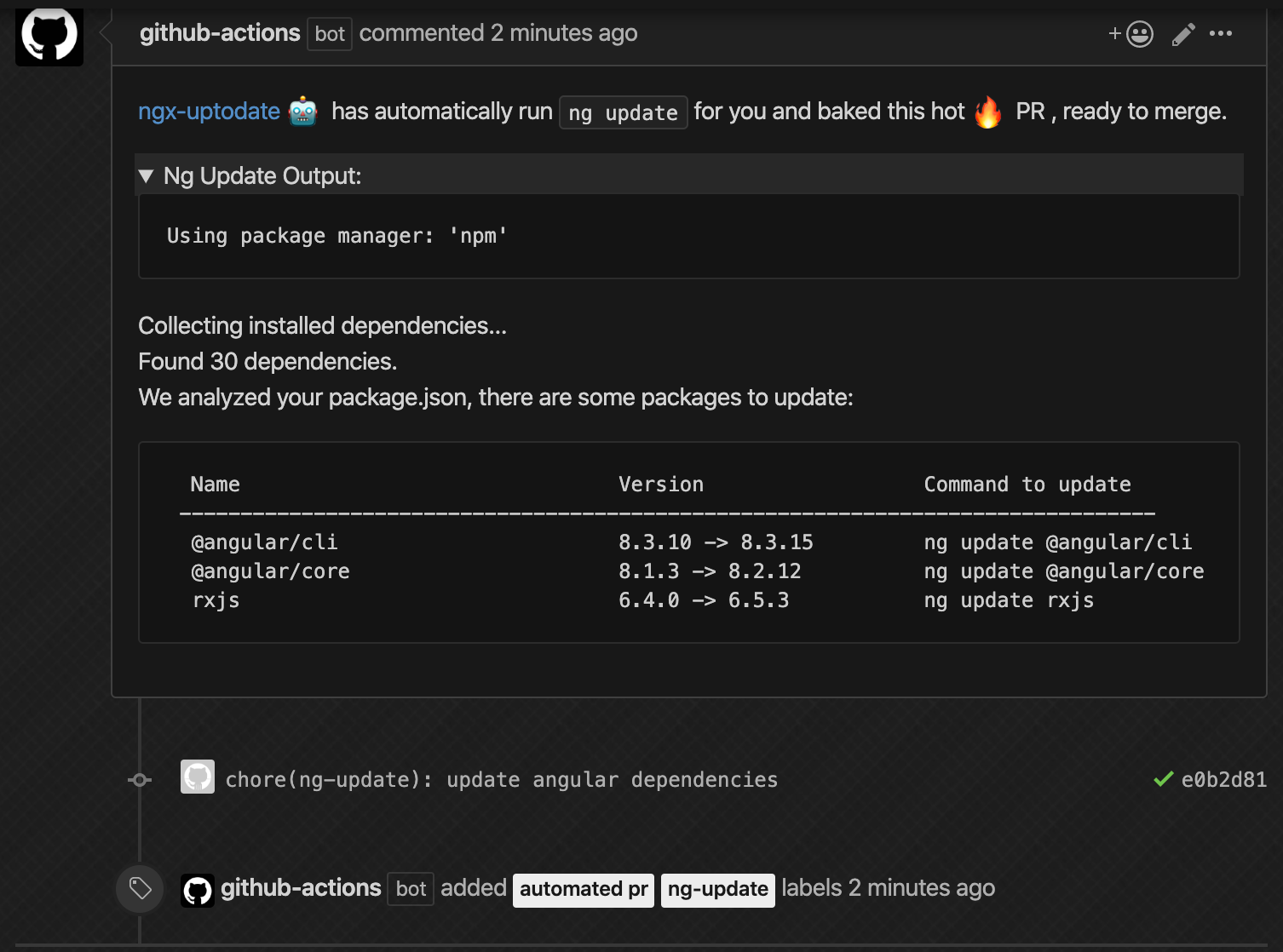Click the ng-update label
Screen dimensions: 1283x952
point(717,889)
